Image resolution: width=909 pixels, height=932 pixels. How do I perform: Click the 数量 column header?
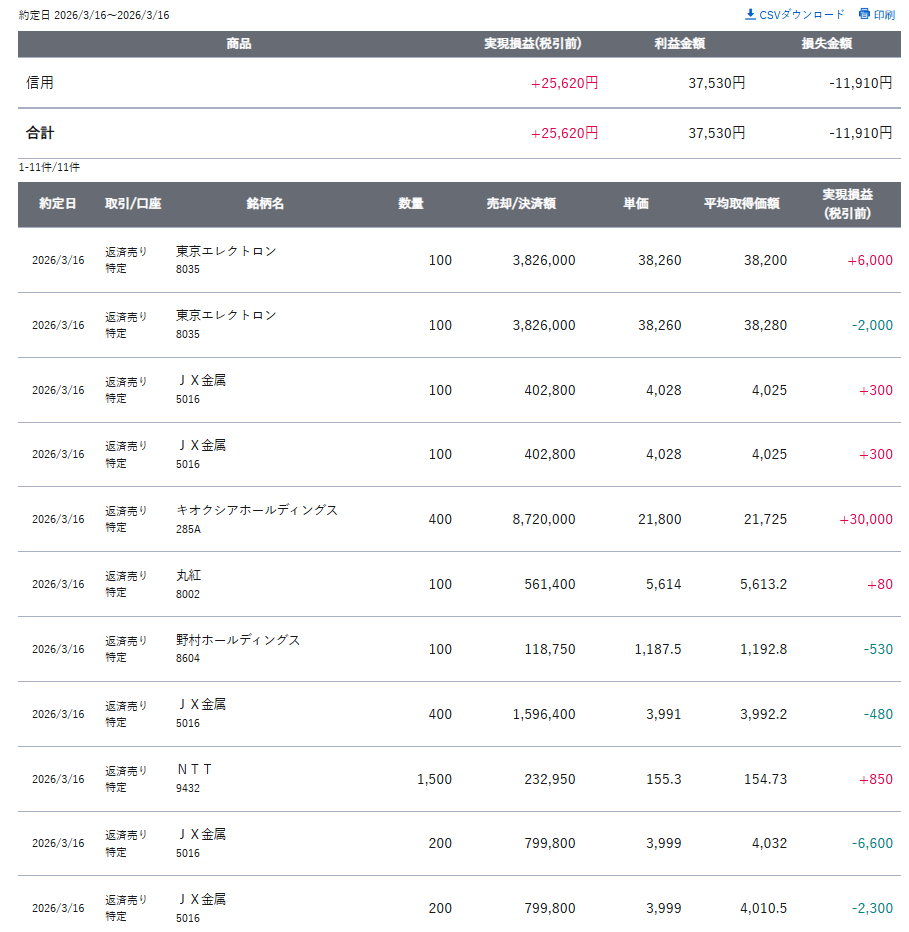[x=411, y=204]
